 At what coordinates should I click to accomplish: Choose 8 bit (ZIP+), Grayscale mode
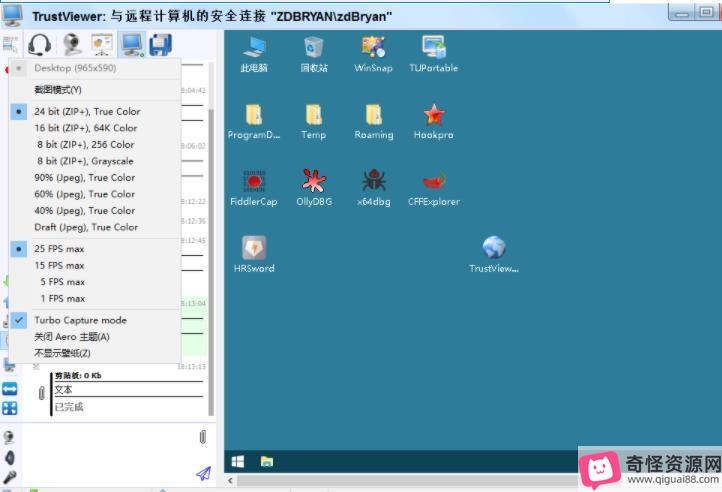tap(85, 161)
